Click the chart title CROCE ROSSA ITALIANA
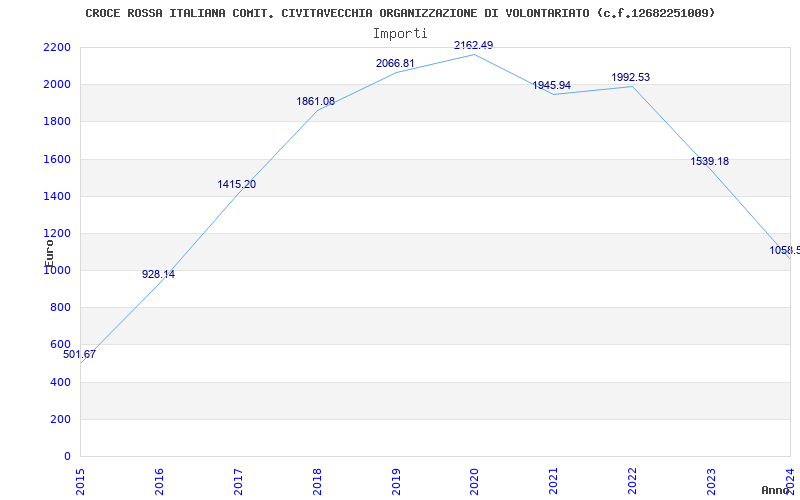The height and width of the screenshot is (500, 800). pos(400,13)
